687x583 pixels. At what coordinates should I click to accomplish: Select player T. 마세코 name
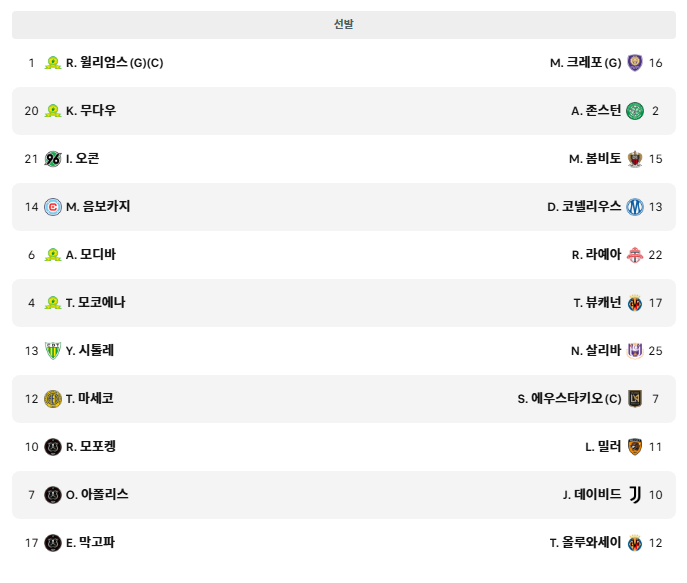pyautogui.click(x=89, y=399)
